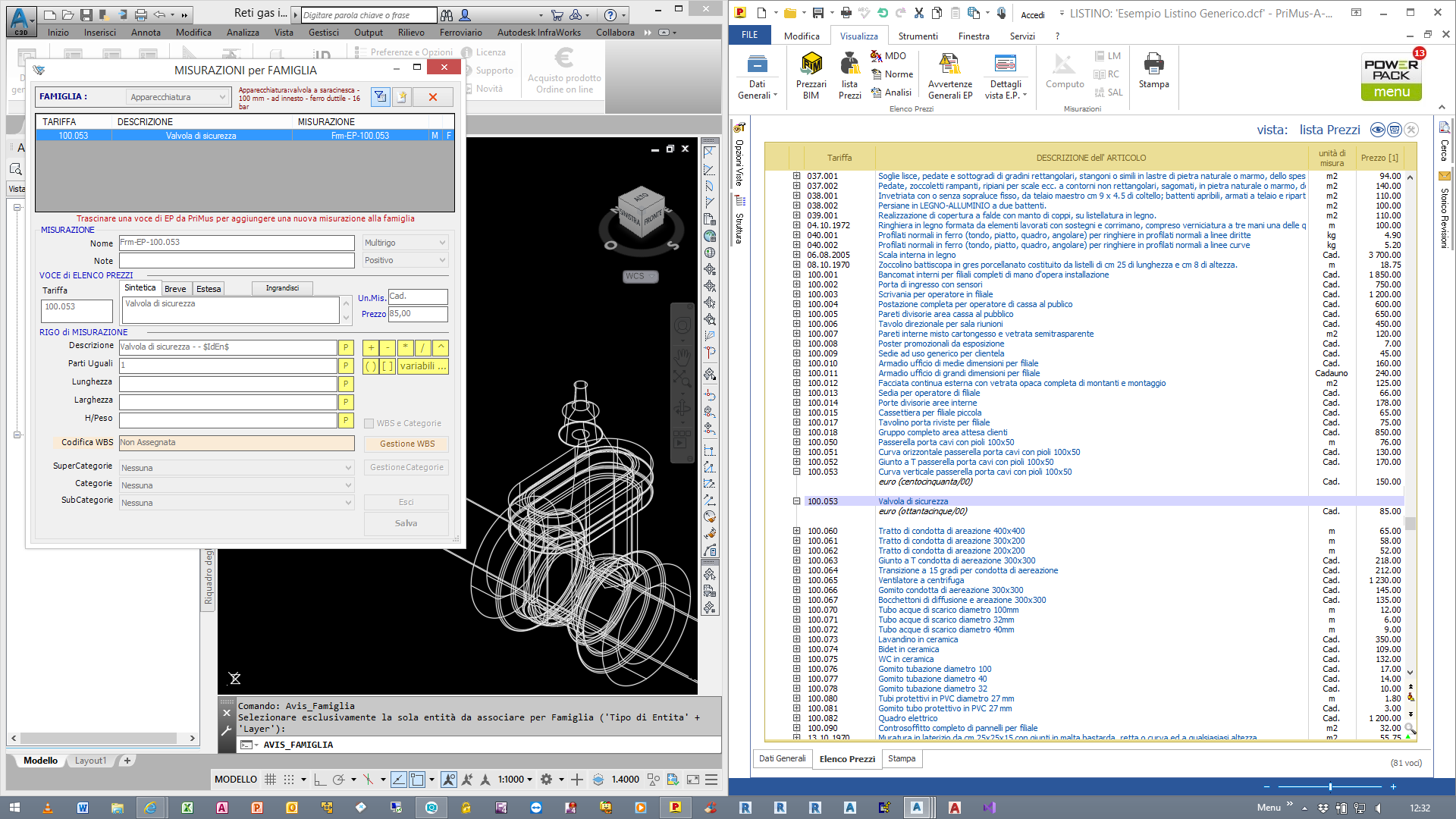Image resolution: width=1456 pixels, height=819 pixels.
Task: Open the Strumenti ribbon tab
Action: point(918,36)
